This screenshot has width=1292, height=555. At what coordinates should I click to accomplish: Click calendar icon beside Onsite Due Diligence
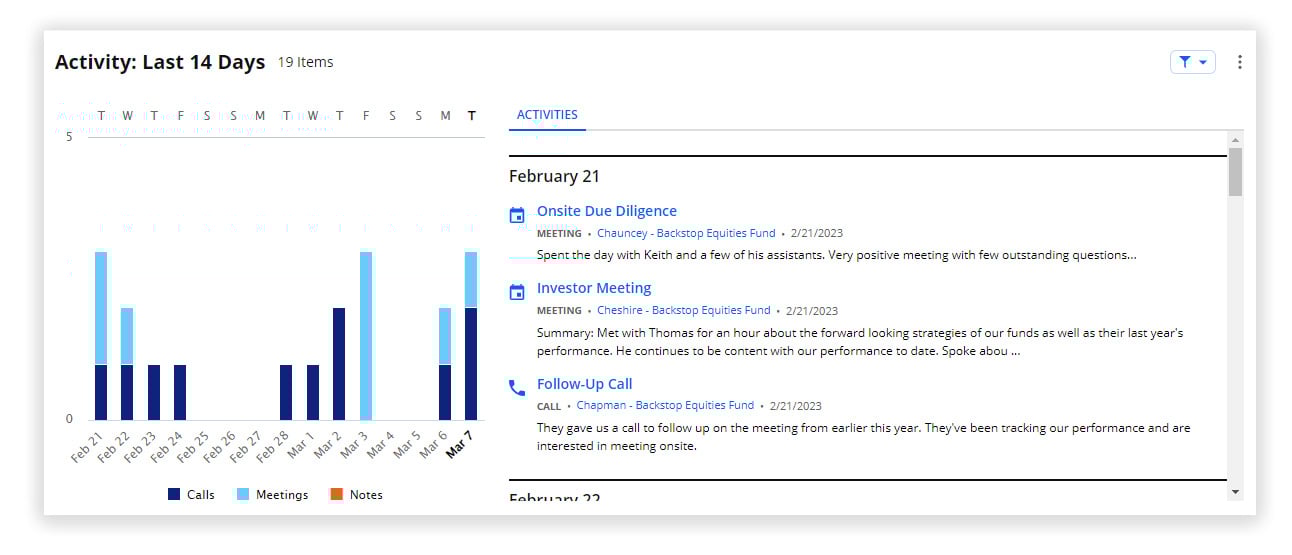point(517,215)
